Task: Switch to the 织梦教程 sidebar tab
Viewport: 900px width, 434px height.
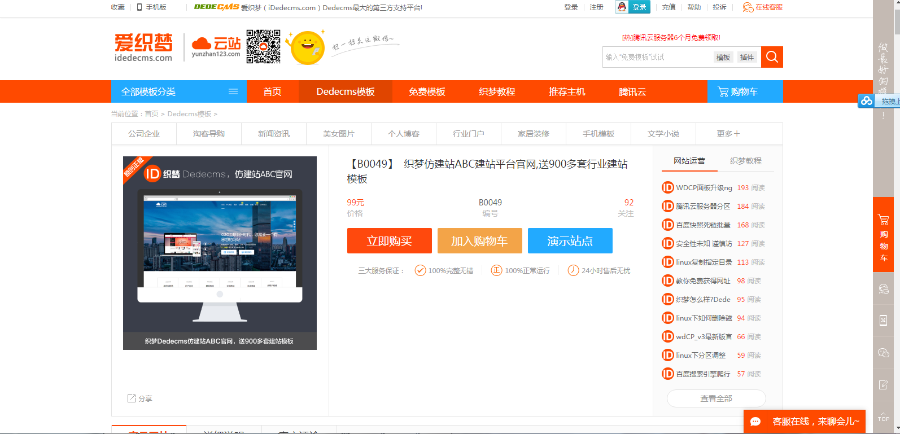Action: pos(746,161)
